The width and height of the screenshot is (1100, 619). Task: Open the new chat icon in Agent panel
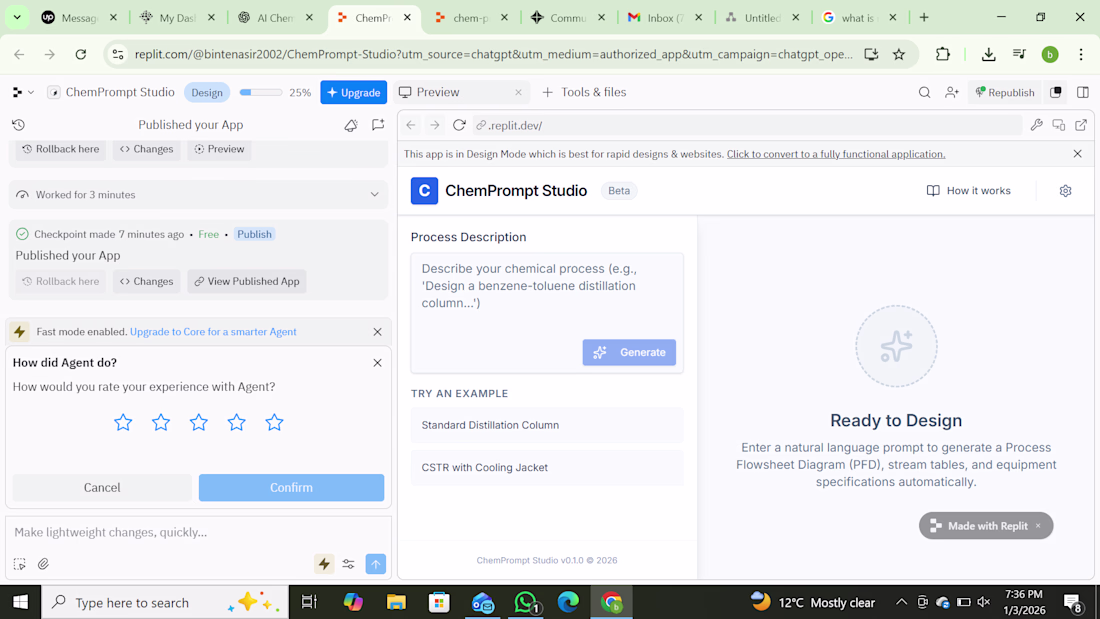coord(378,125)
